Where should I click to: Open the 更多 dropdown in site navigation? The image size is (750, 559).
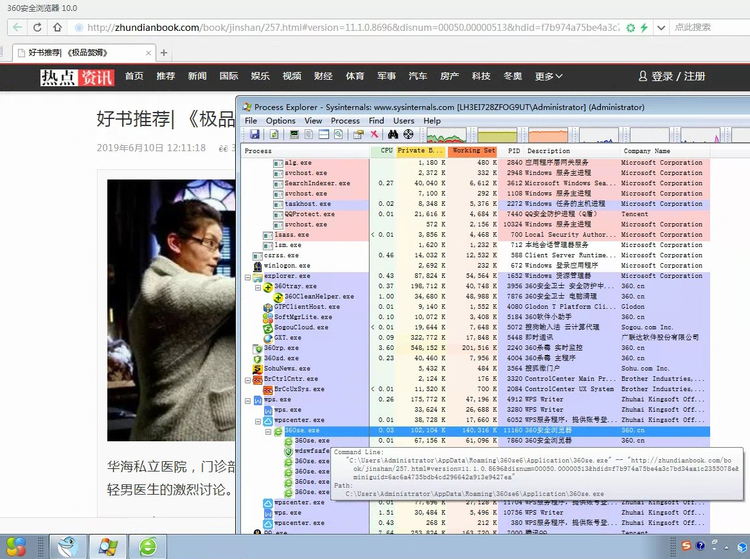548,76
